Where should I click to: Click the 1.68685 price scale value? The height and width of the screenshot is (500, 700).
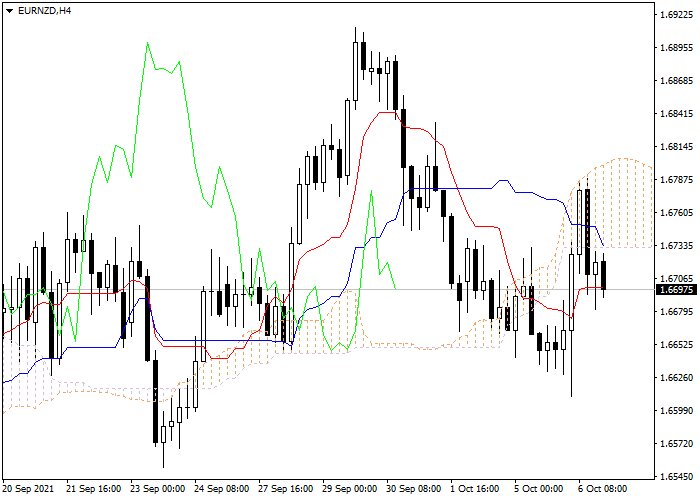[x=677, y=81]
